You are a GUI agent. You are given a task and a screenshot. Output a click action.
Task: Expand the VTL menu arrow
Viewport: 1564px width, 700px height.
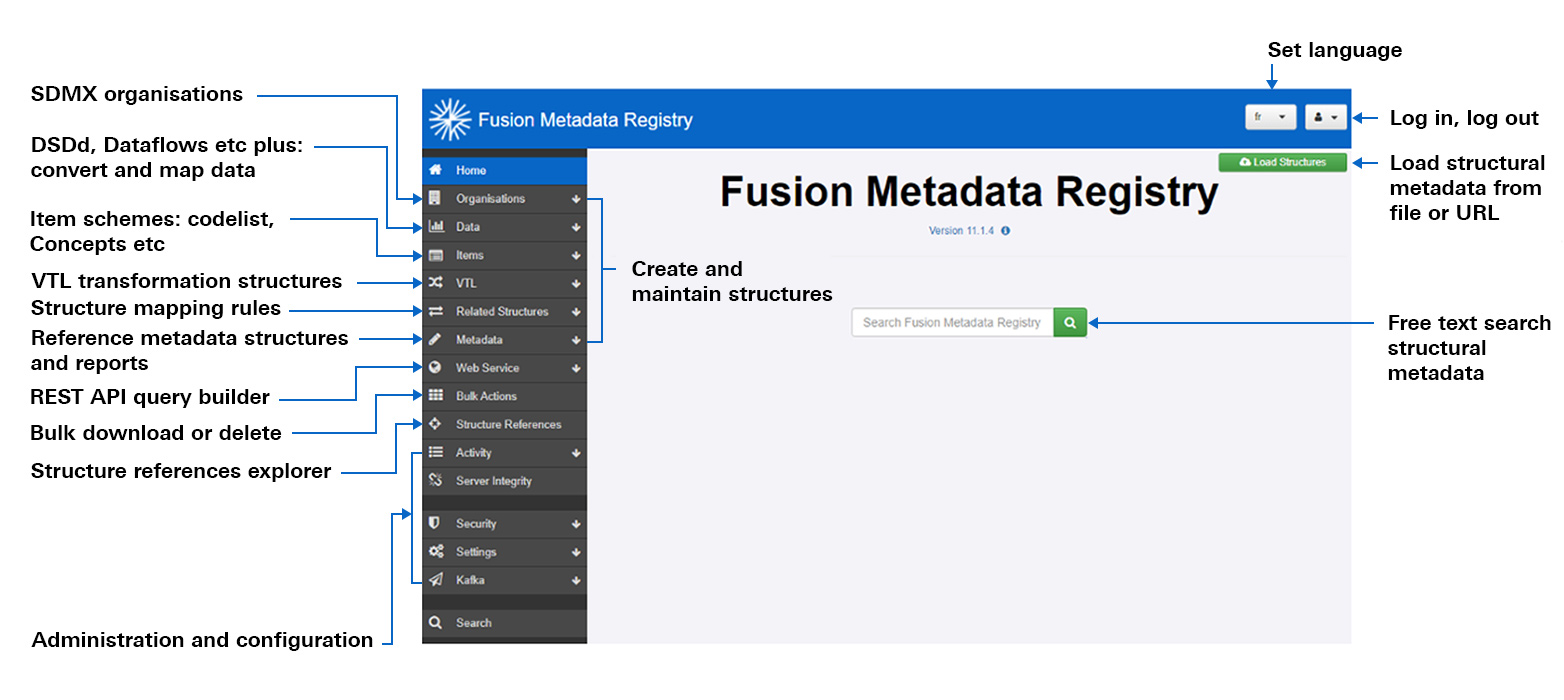pos(576,283)
